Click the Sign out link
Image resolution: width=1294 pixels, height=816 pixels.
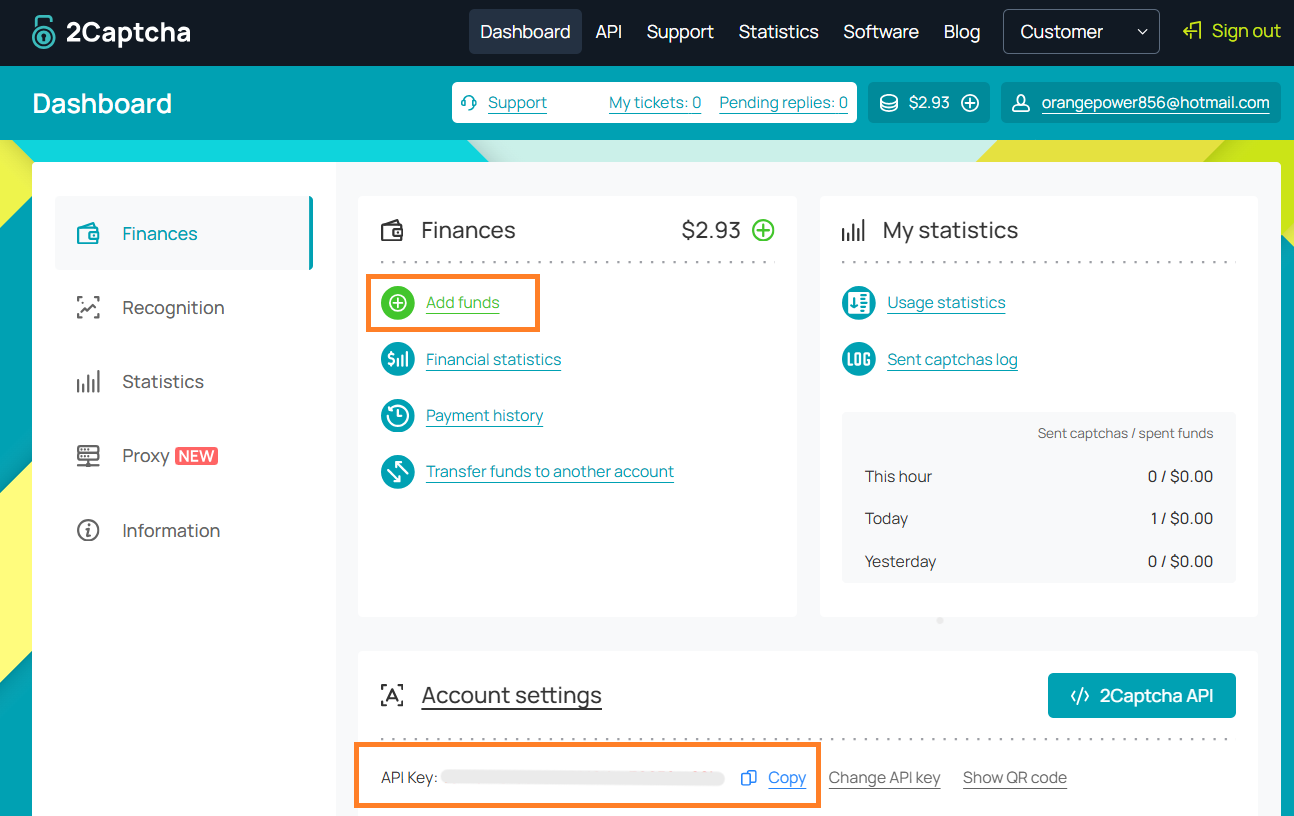[1246, 31]
